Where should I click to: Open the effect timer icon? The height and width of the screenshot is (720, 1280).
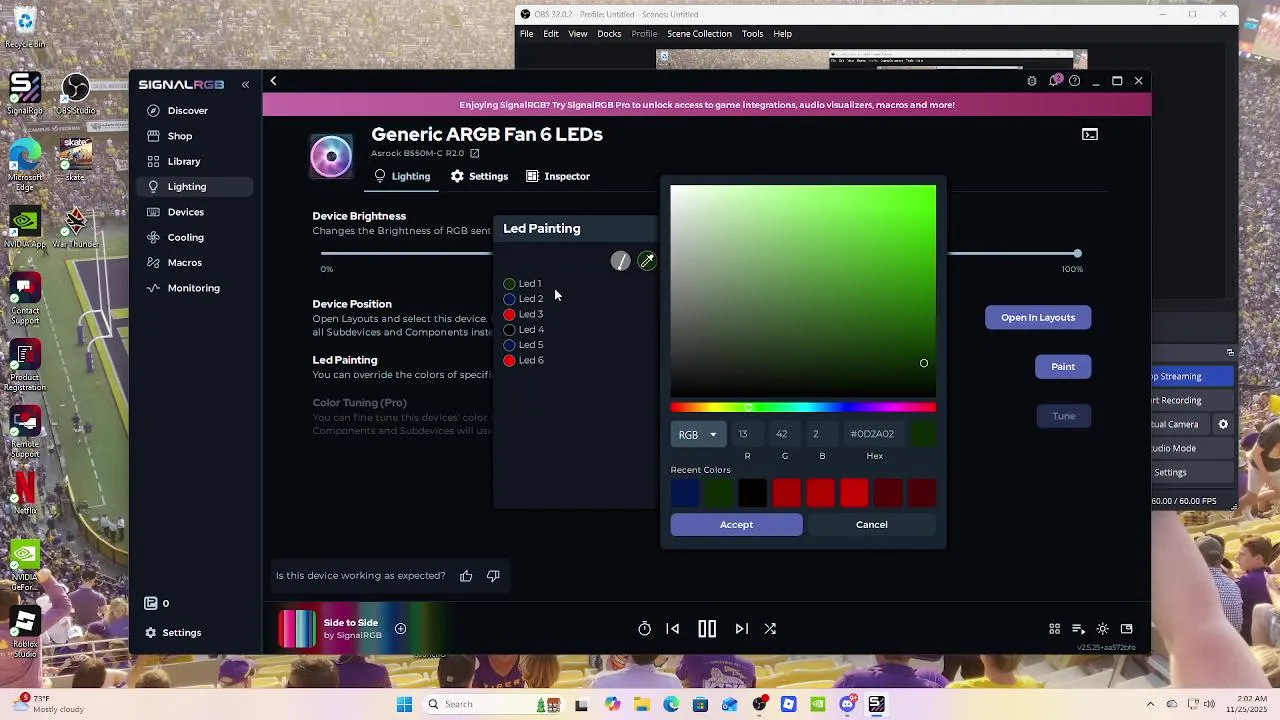pyautogui.click(x=645, y=629)
